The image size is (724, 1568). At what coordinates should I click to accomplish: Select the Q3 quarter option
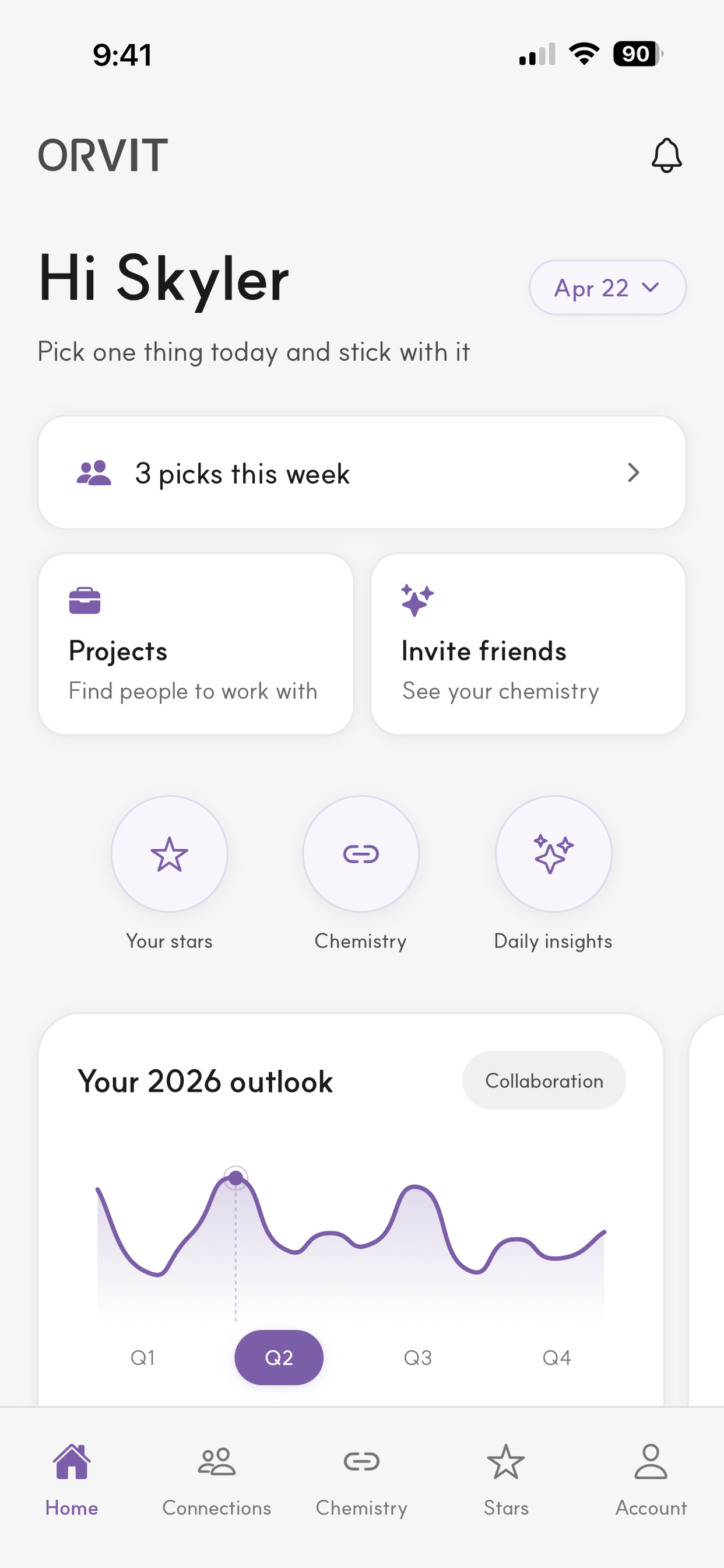(x=418, y=1357)
